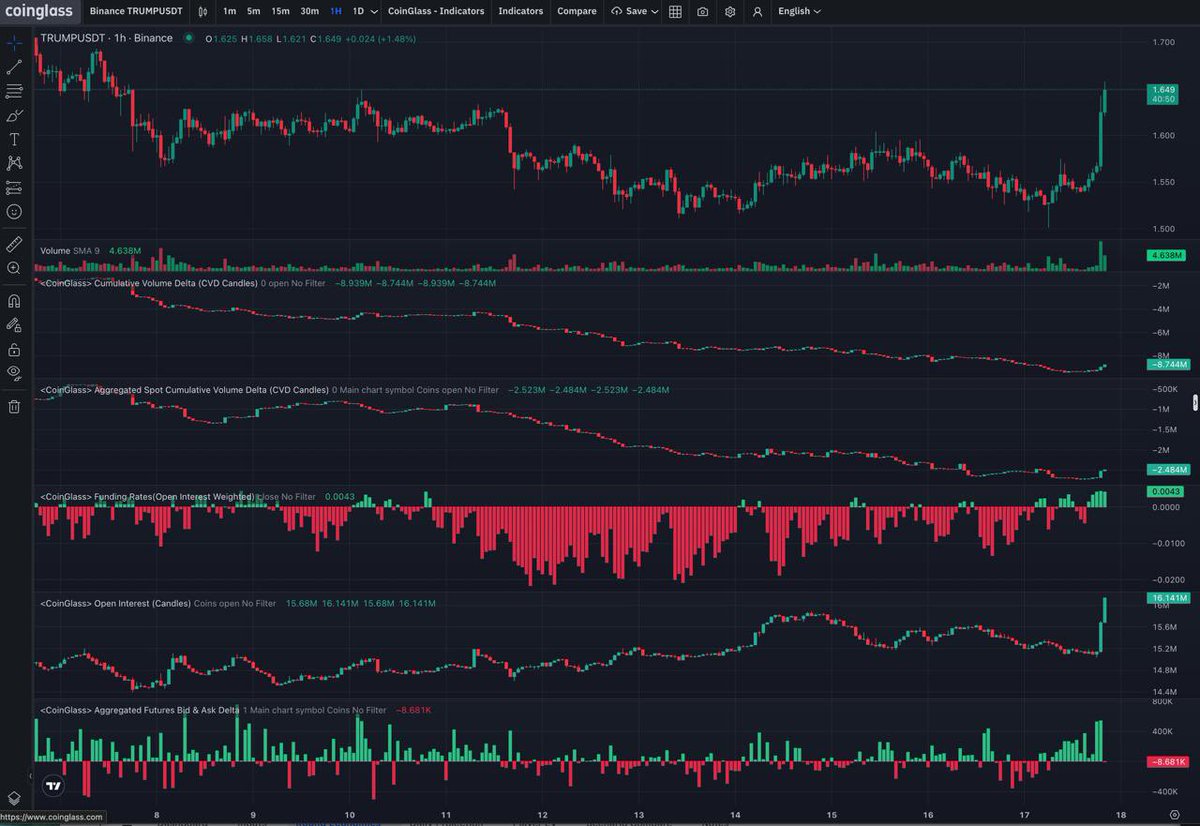Open the object tree layers icon
The width and height of the screenshot is (1200, 826).
tap(14, 797)
